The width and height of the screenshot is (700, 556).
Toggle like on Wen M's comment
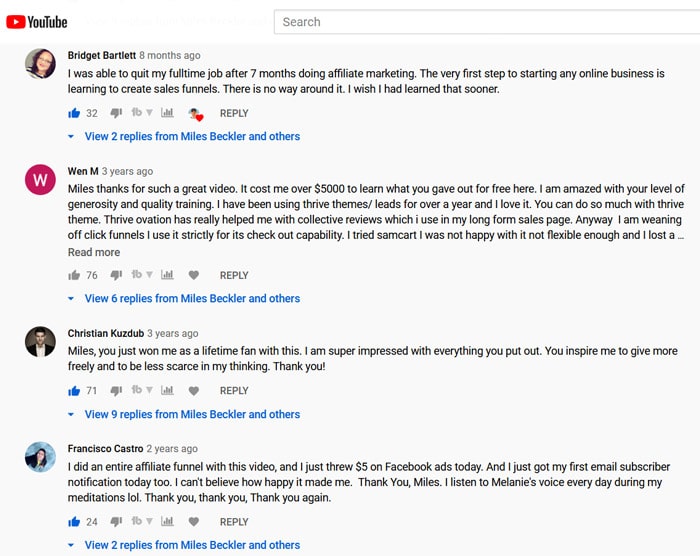coord(74,275)
